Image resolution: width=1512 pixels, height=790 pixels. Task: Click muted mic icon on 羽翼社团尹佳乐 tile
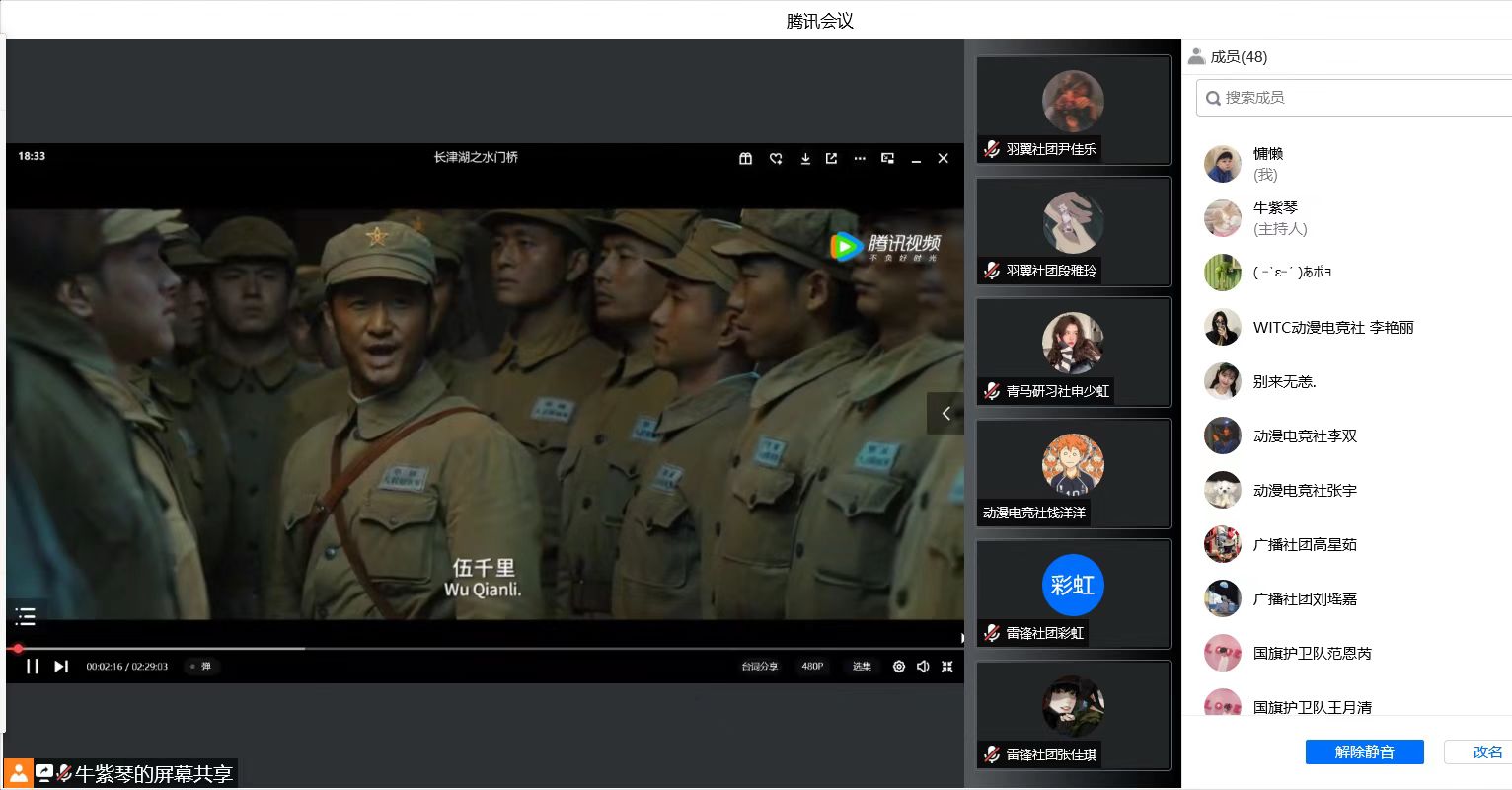[x=992, y=149]
